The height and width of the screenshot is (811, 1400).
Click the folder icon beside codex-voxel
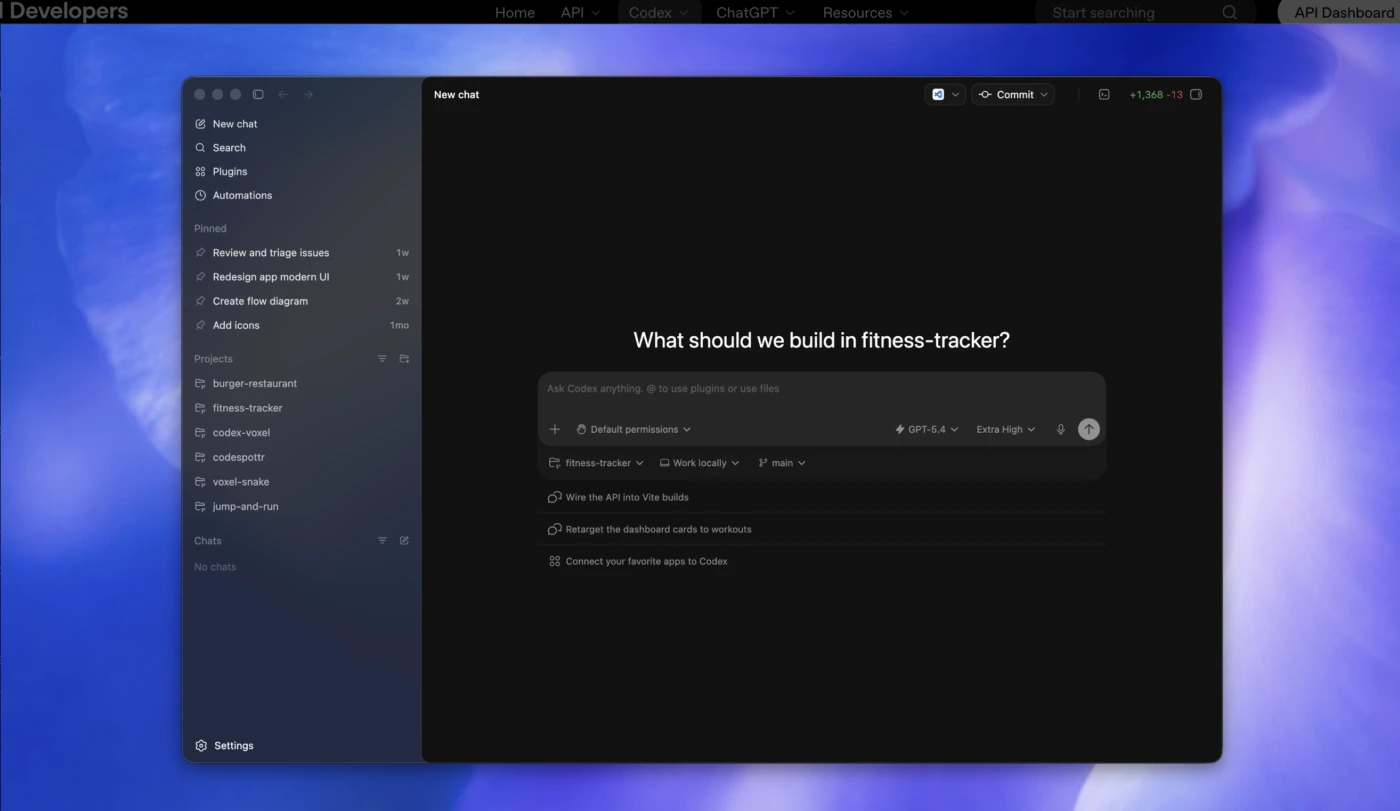(x=200, y=433)
